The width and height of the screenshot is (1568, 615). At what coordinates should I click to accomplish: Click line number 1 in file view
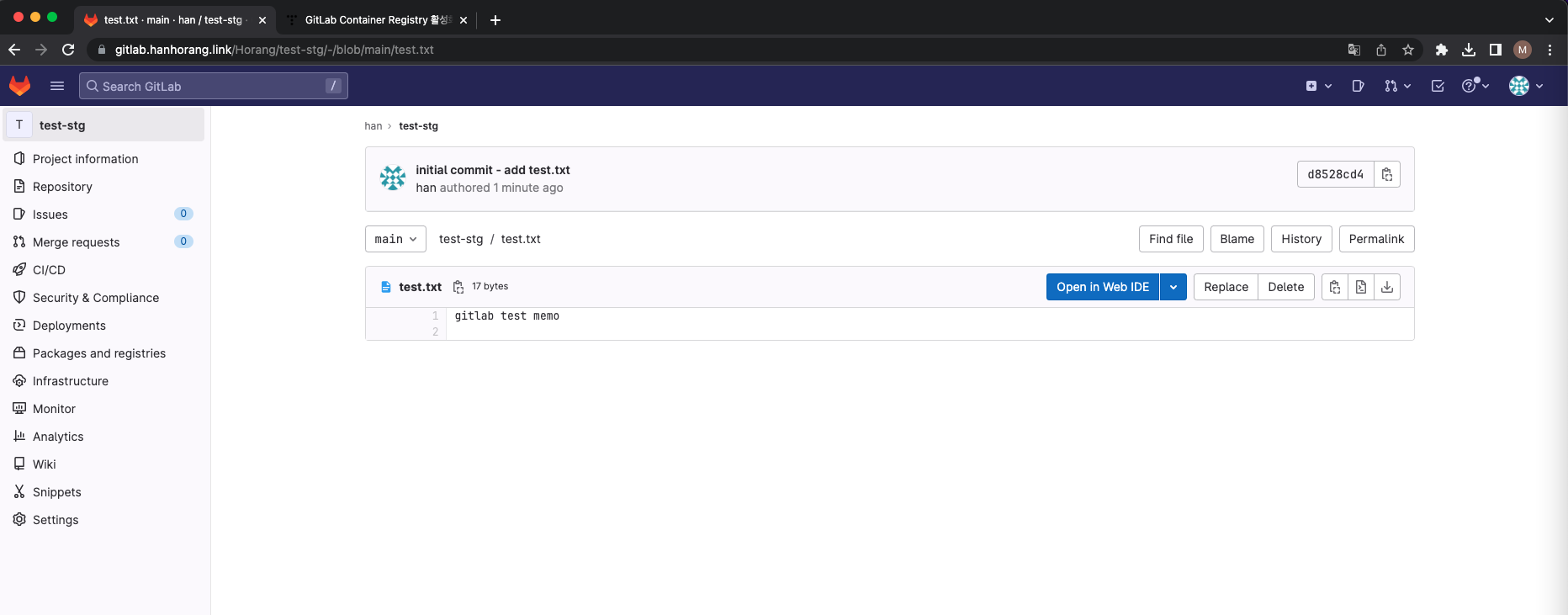tap(435, 316)
